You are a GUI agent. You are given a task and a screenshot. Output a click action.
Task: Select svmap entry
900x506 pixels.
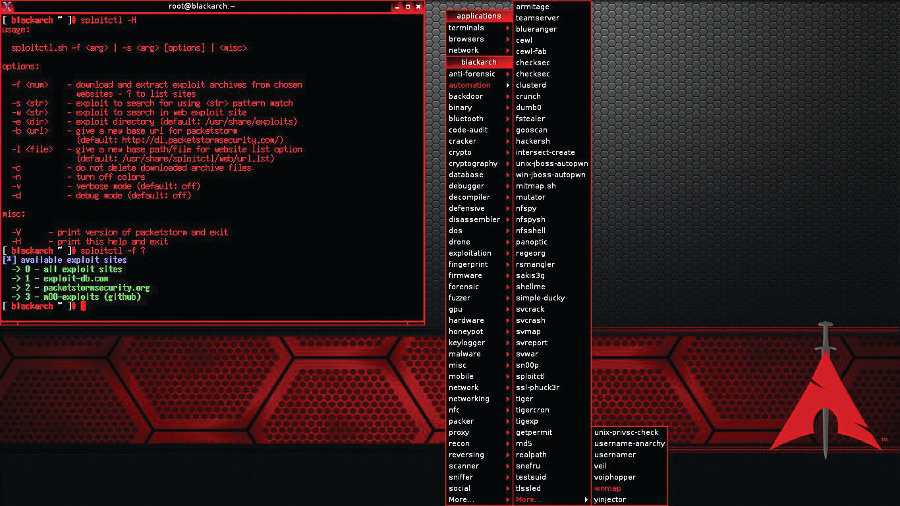[x=528, y=332]
